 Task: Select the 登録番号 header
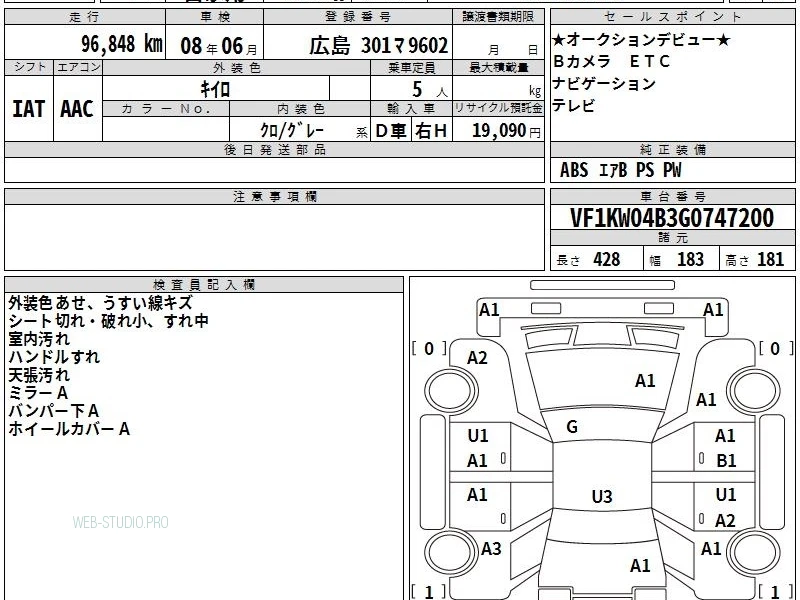[x=358, y=17]
